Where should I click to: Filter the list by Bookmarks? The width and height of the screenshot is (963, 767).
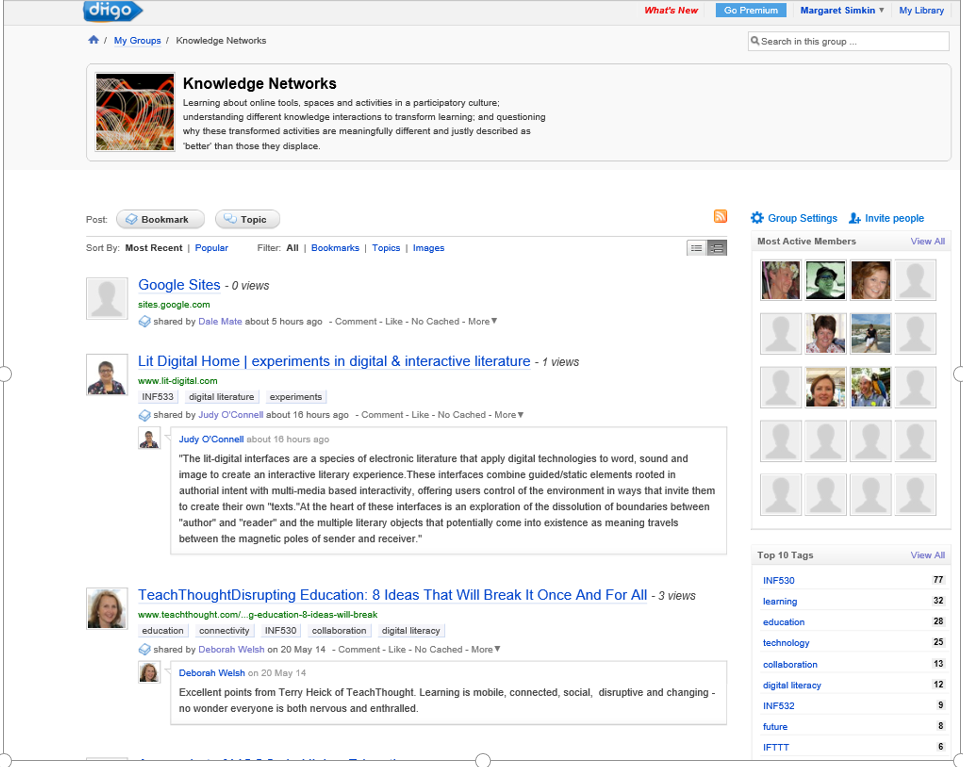335,248
